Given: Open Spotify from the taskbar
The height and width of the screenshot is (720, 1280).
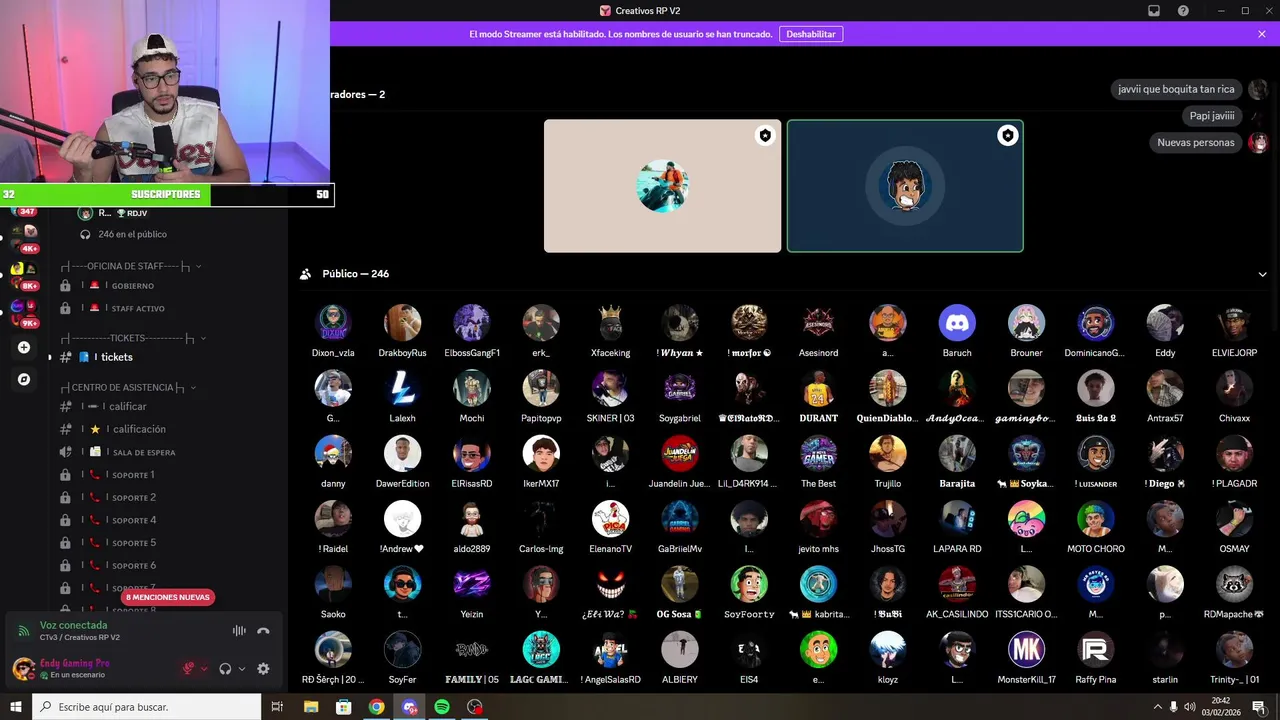Looking at the screenshot, I should tap(442, 707).
